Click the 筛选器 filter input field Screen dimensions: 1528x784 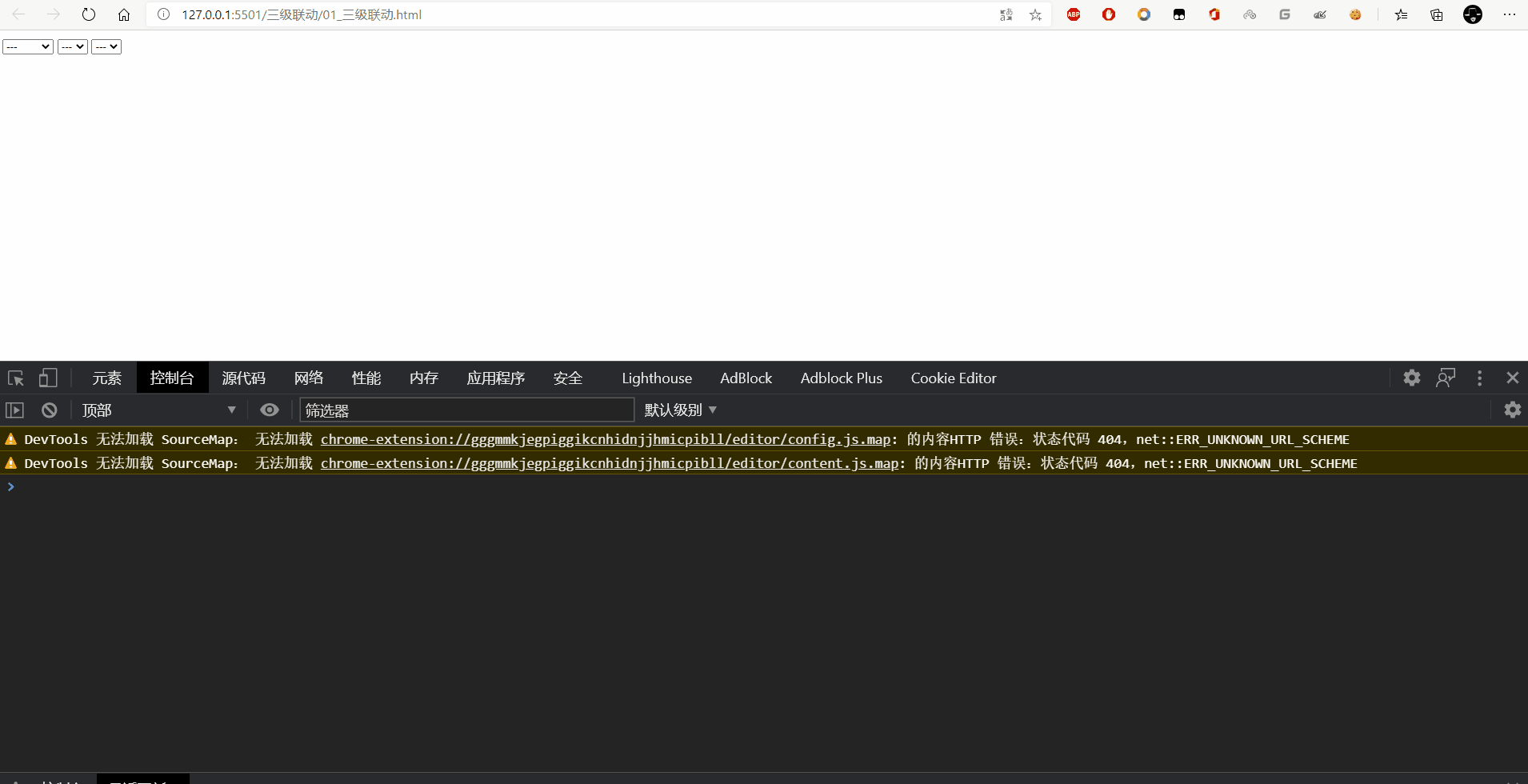click(x=466, y=410)
